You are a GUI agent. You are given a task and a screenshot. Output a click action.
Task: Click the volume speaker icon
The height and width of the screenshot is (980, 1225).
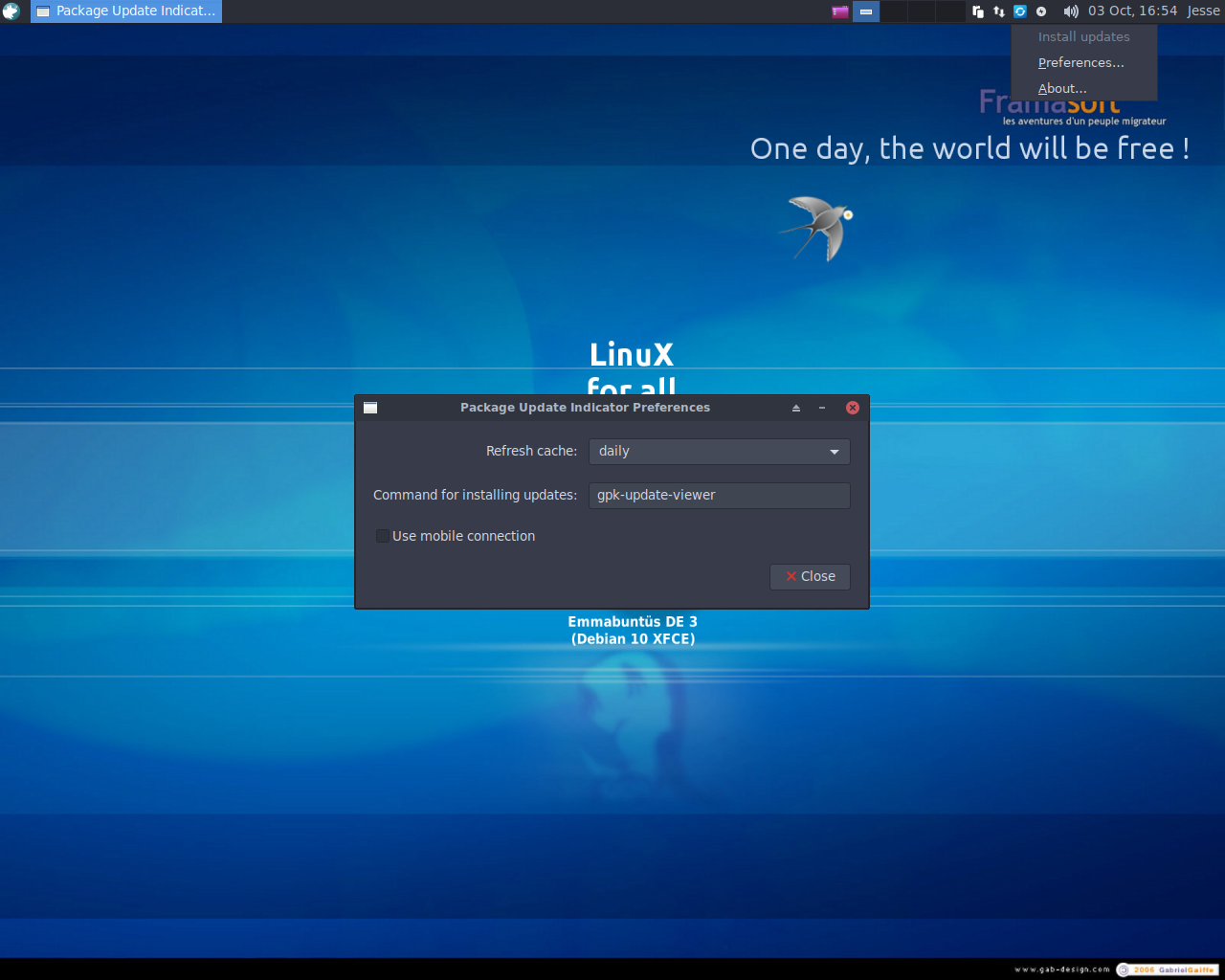pos(1071,11)
